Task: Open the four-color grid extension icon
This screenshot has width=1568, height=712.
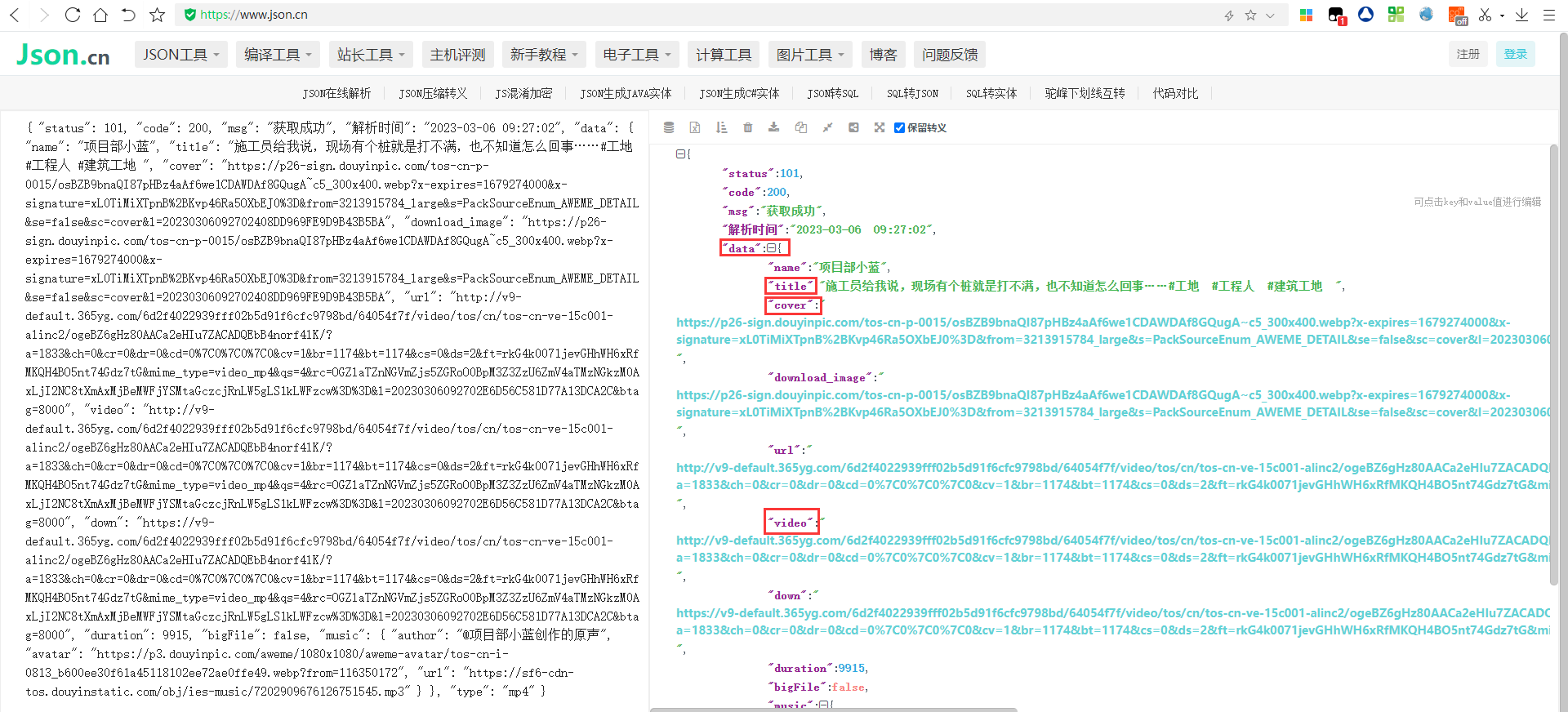Action: [1306, 15]
